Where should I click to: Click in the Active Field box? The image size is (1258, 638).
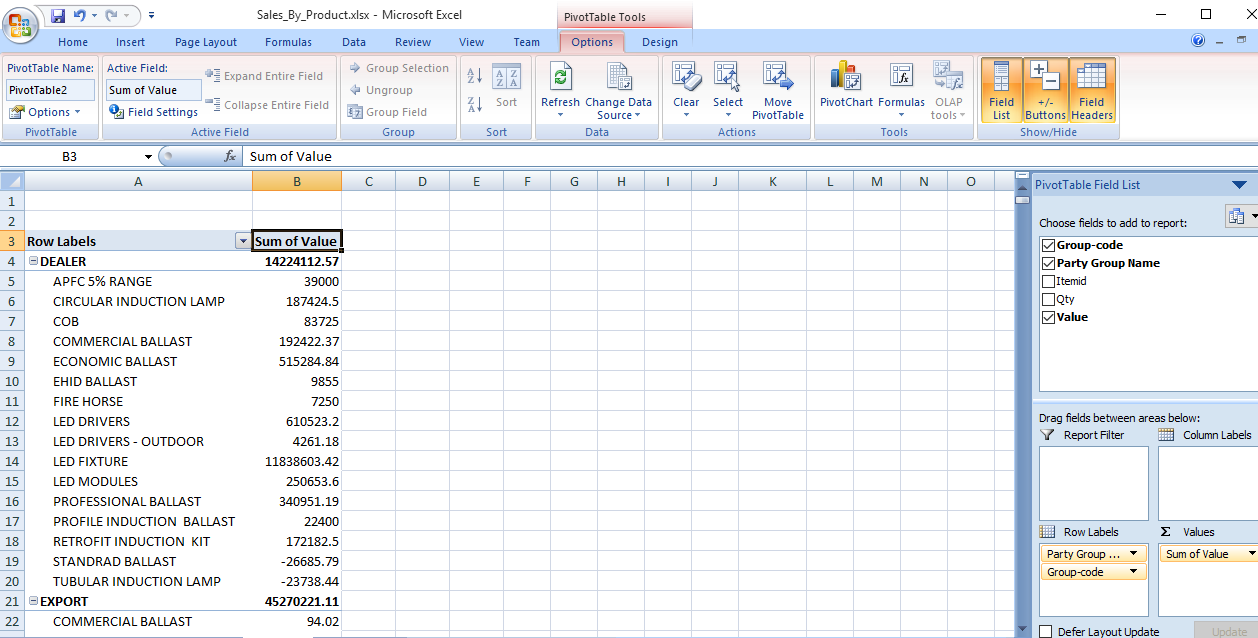[154, 90]
